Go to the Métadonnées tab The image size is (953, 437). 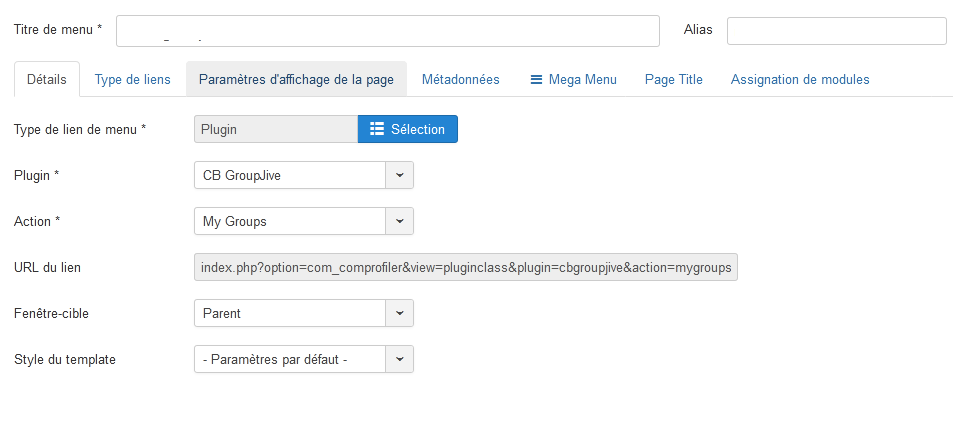pos(461,80)
